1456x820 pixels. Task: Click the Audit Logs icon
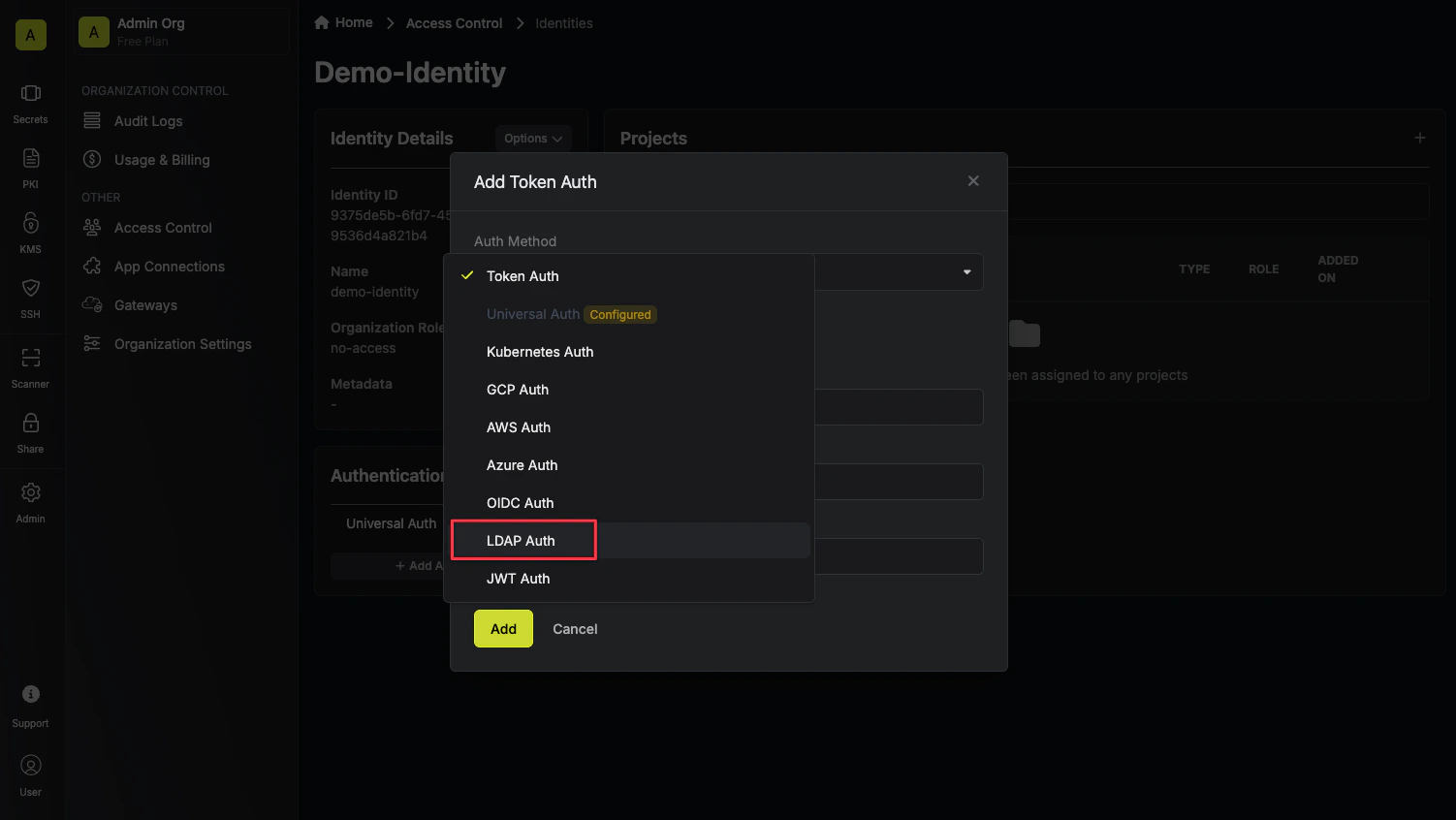(92, 120)
